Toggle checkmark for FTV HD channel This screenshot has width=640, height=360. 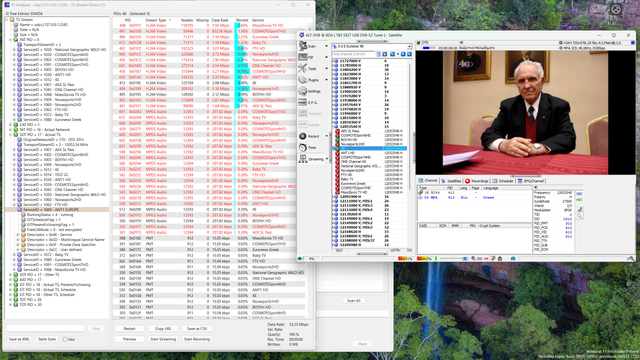(x=337, y=175)
